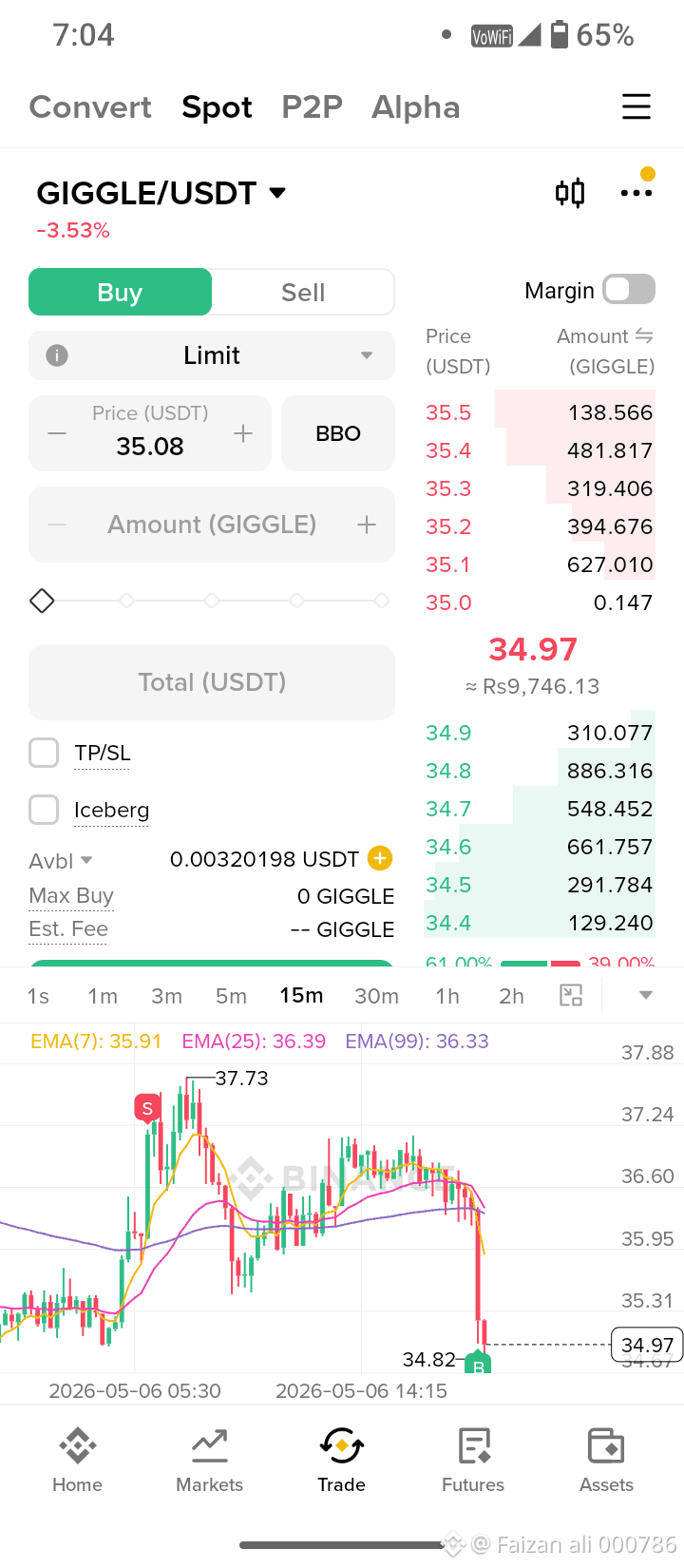Expand the GIGGLE/USDT pair dropdown

pyautogui.click(x=277, y=193)
